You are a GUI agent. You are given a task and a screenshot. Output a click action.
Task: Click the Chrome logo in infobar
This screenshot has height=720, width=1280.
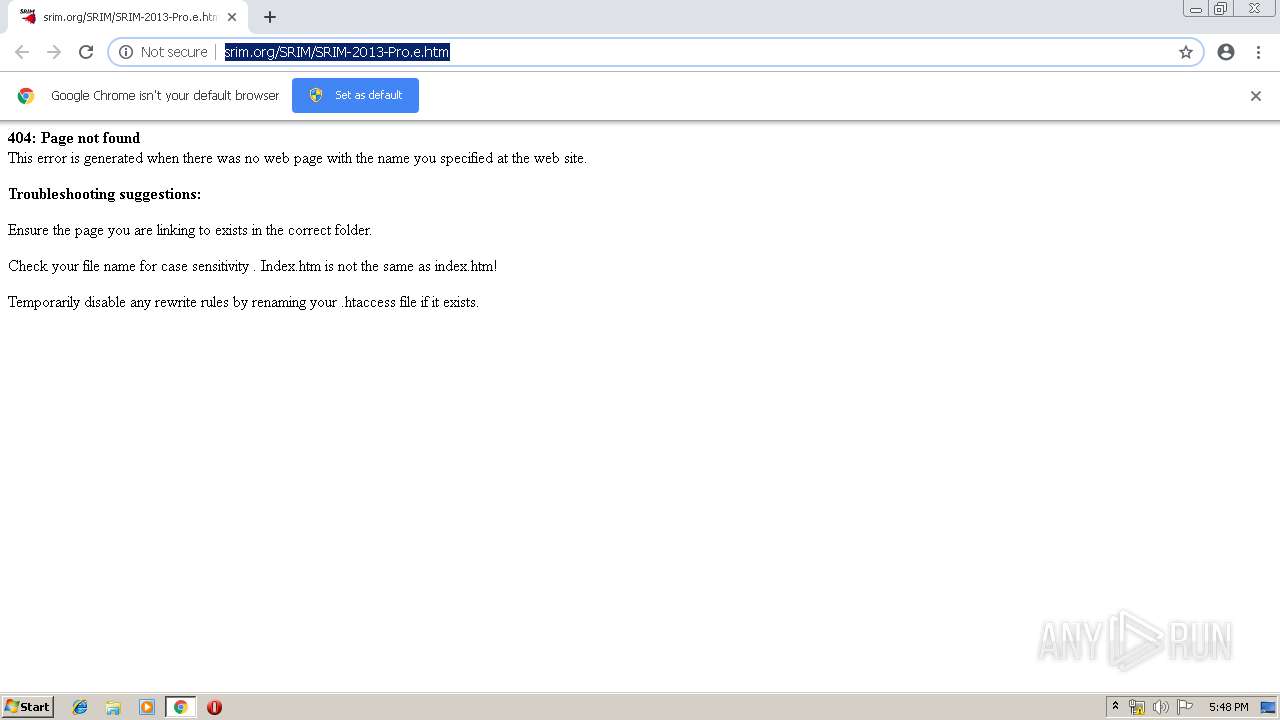26,96
